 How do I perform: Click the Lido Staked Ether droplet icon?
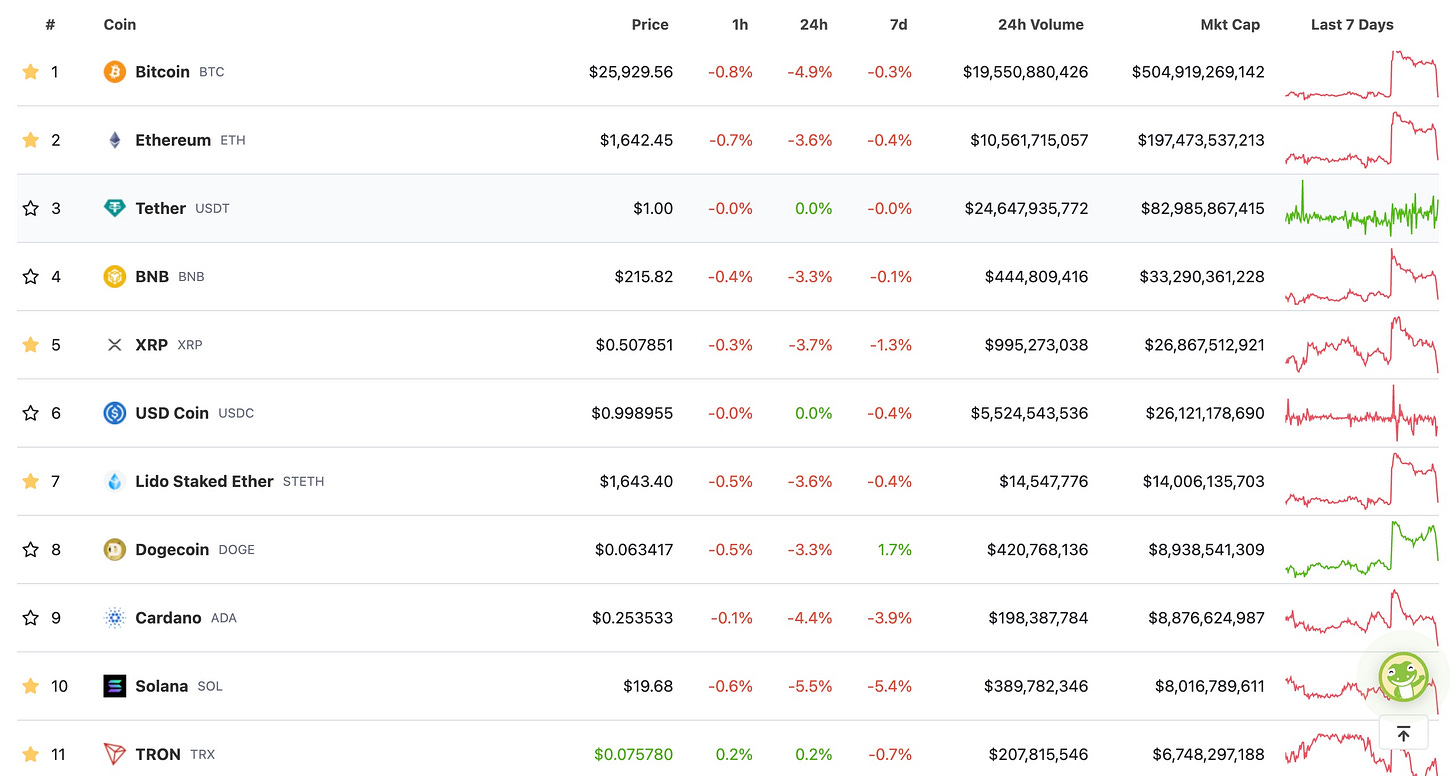click(x=115, y=481)
